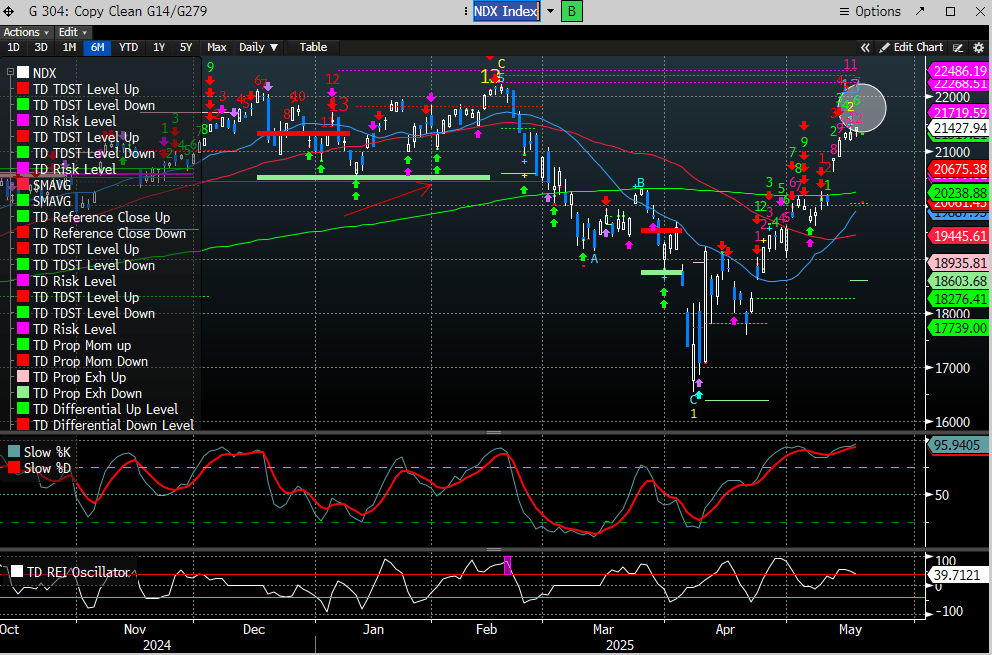This screenshot has width=992, height=655.
Task: Click the Slow %D red color swatch
Action: (x=13, y=468)
